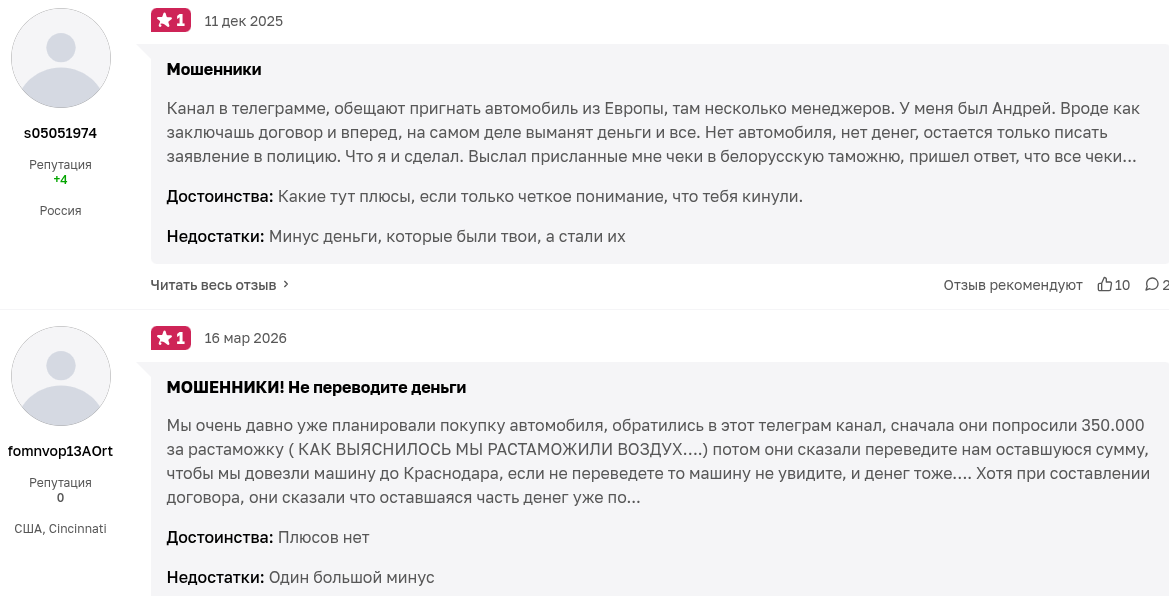1169x596 pixels.
Task: Click the star rating badge on the 16 мар 2026 review
Action: pos(171,338)
